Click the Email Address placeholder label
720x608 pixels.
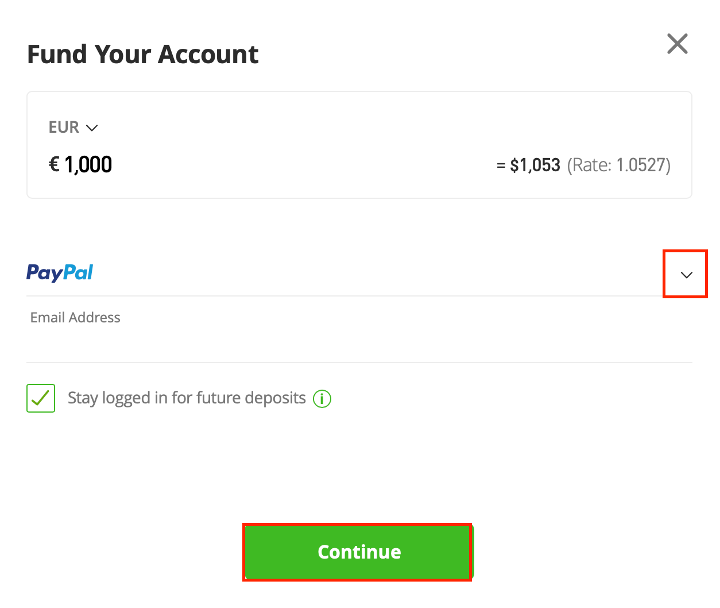coord(75,317)
